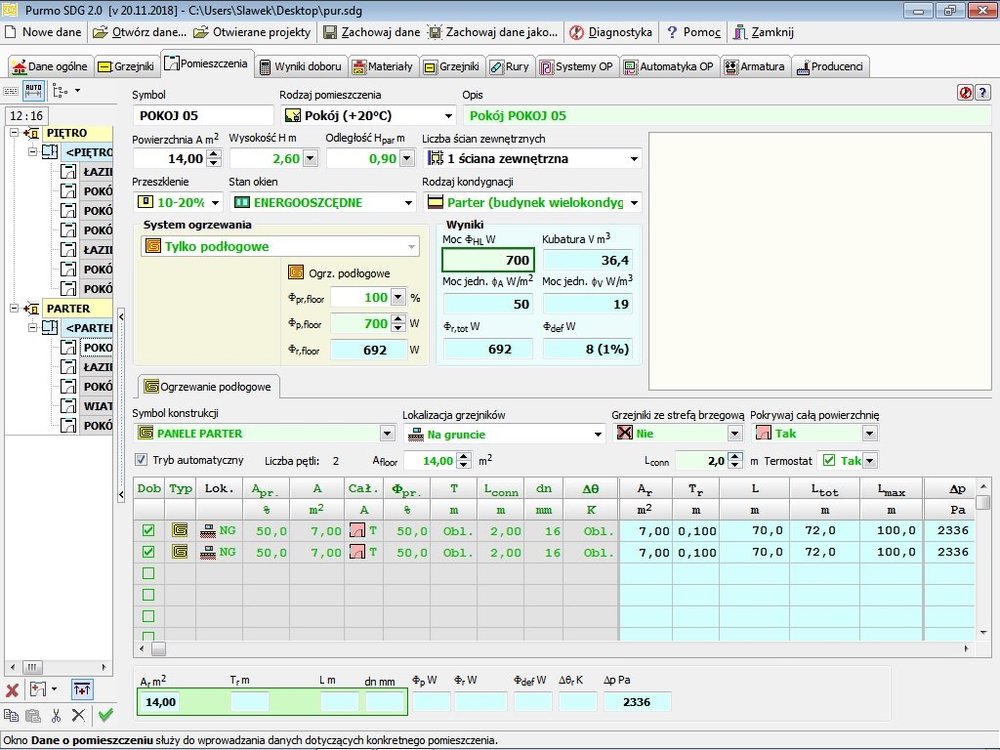Click the question mark help icon
This screenshot has width=1000, height=750.
click(982, 92)
